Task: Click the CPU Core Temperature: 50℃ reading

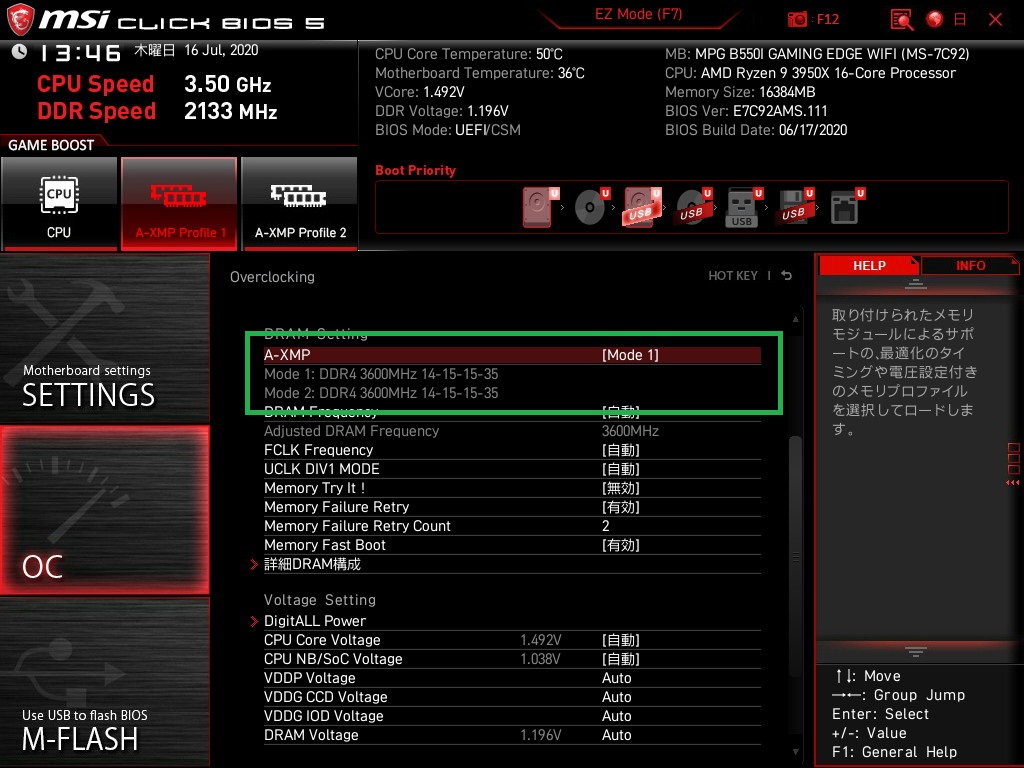Action: [468, 54]
